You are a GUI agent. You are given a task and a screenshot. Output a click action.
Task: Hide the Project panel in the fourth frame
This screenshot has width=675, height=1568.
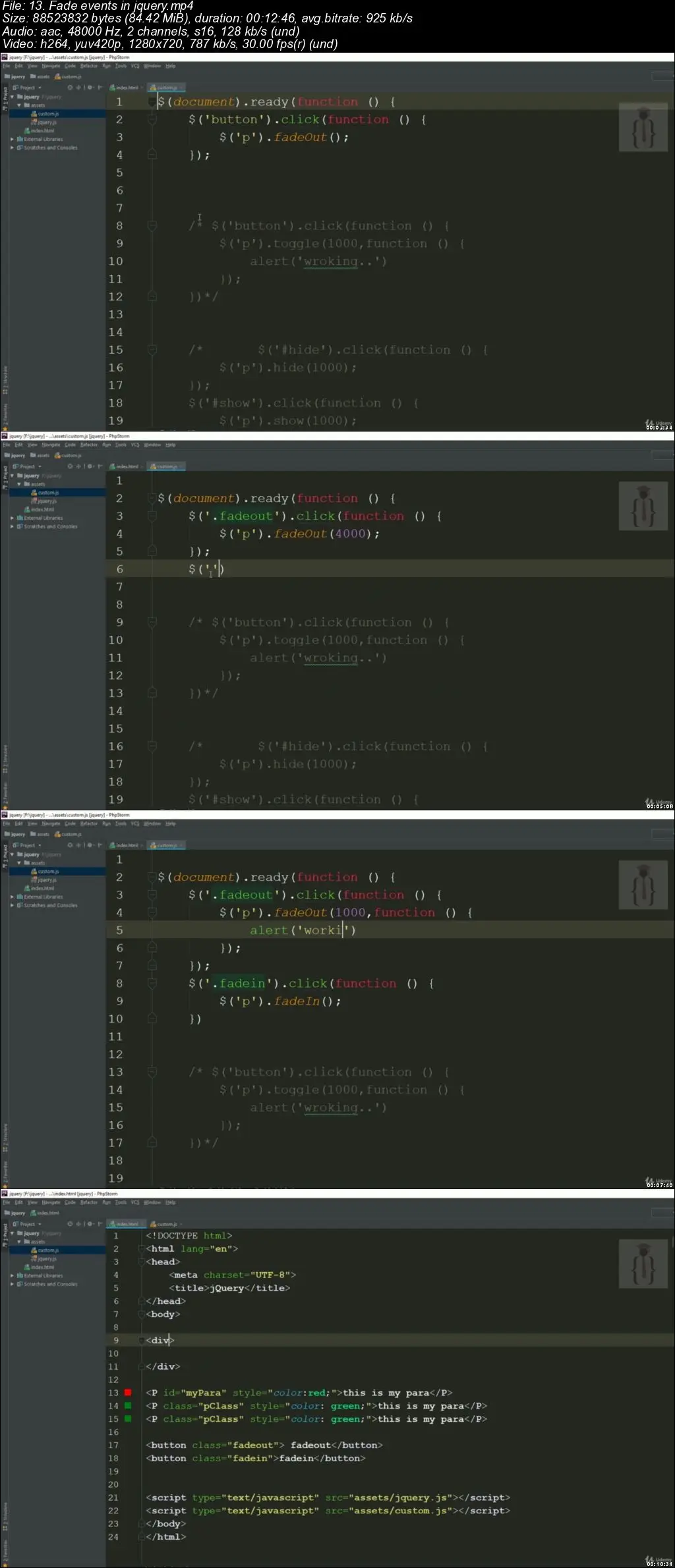99,1224
